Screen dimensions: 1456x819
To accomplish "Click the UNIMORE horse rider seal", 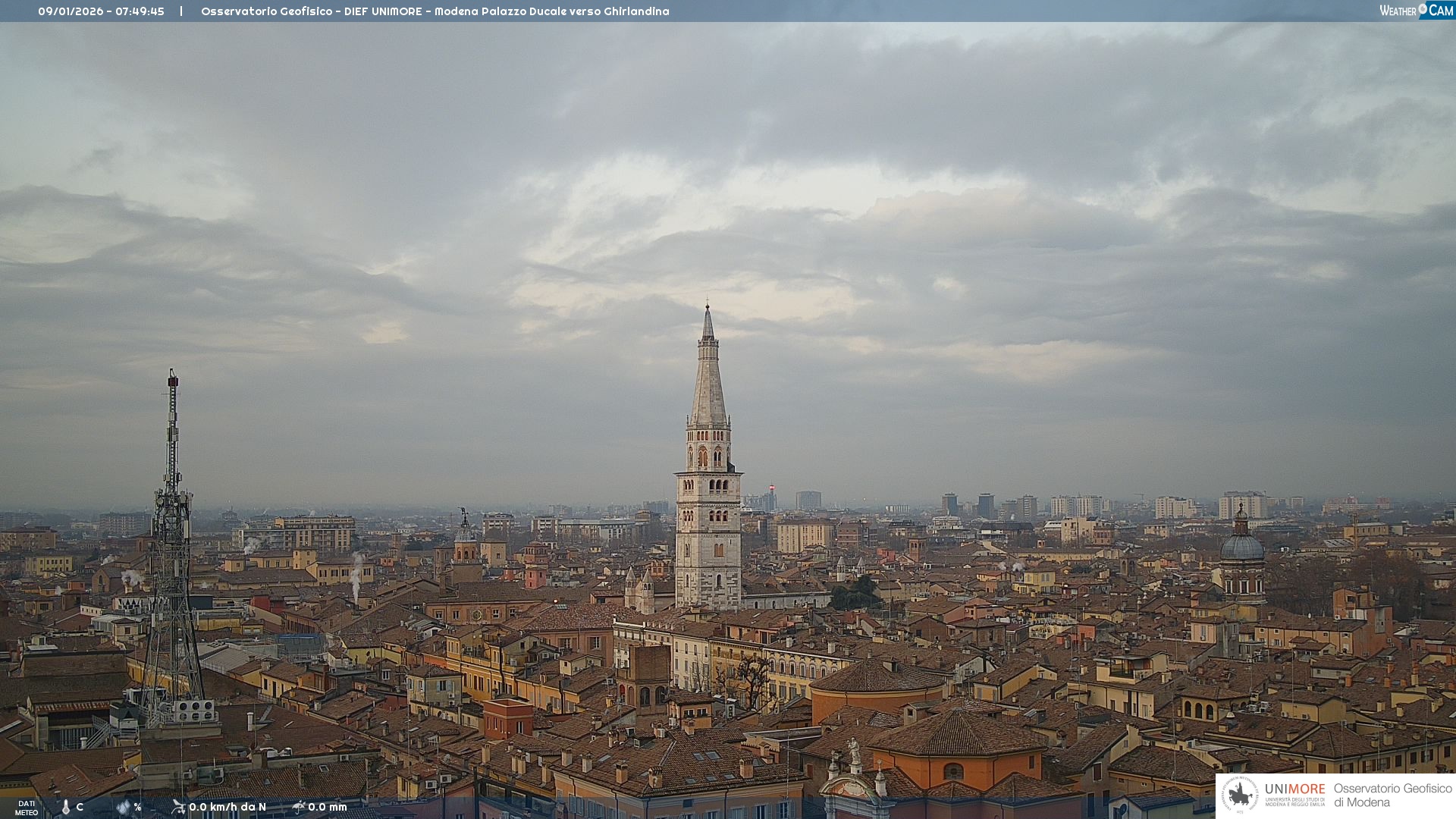I will (x=1240, y=795).
